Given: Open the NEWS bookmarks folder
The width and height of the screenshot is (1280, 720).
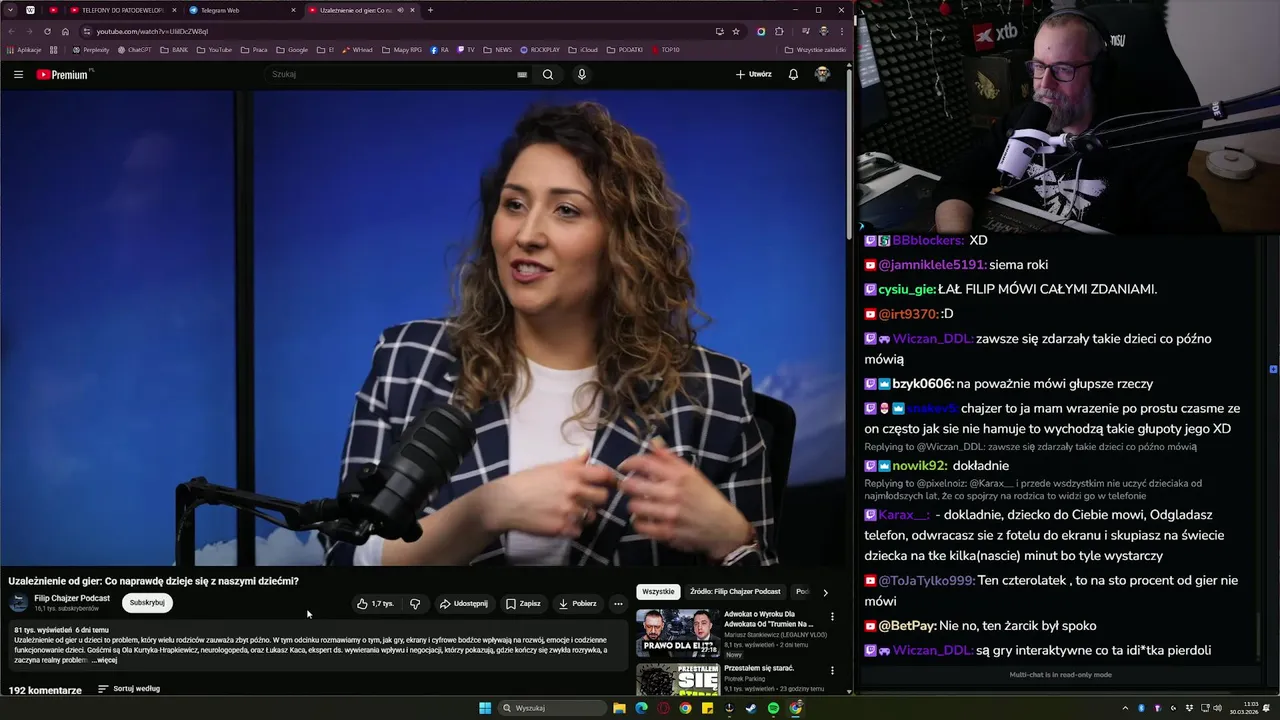Looking at the screenshot, I should (497, 49).
